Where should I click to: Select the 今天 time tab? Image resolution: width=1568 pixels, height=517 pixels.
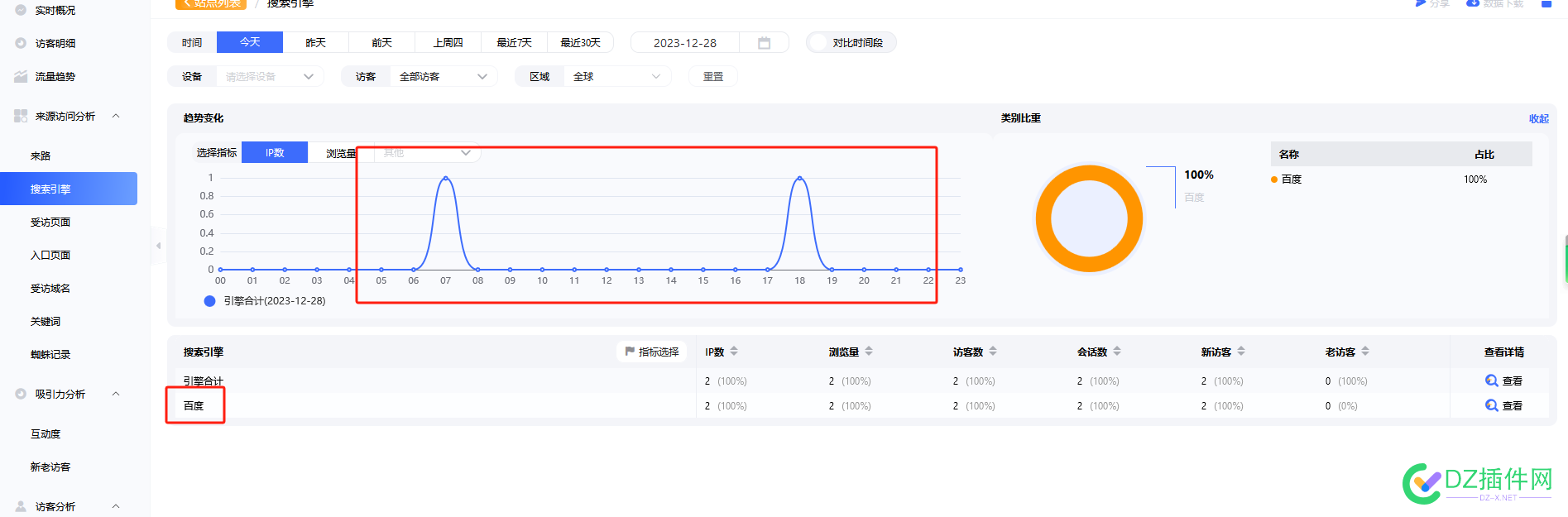coord(250,42)
